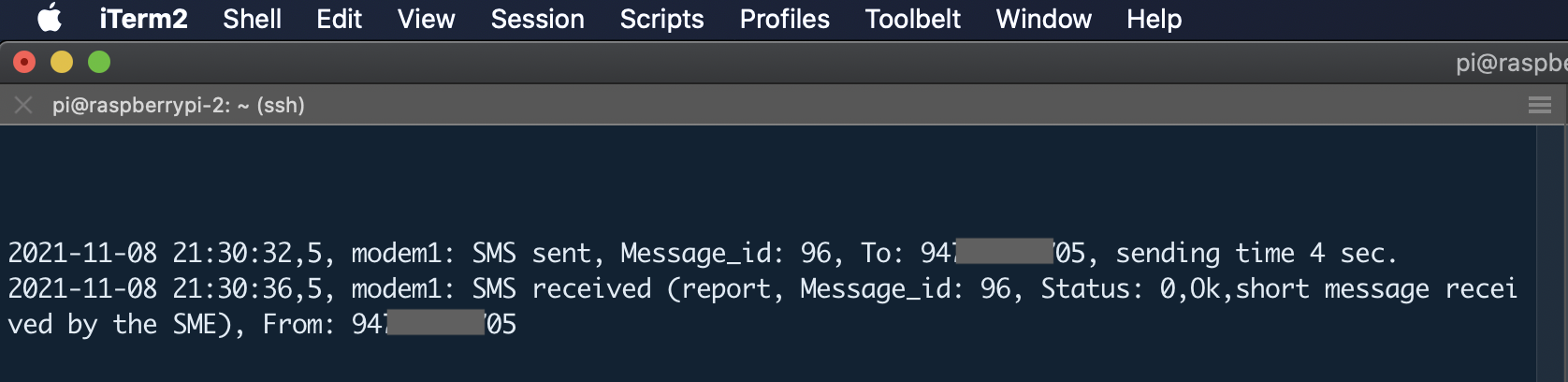Close the pi@raspberrypi-2 tab with its X icon
Screen dimensions: 1568x382
(x=24, y=105)
